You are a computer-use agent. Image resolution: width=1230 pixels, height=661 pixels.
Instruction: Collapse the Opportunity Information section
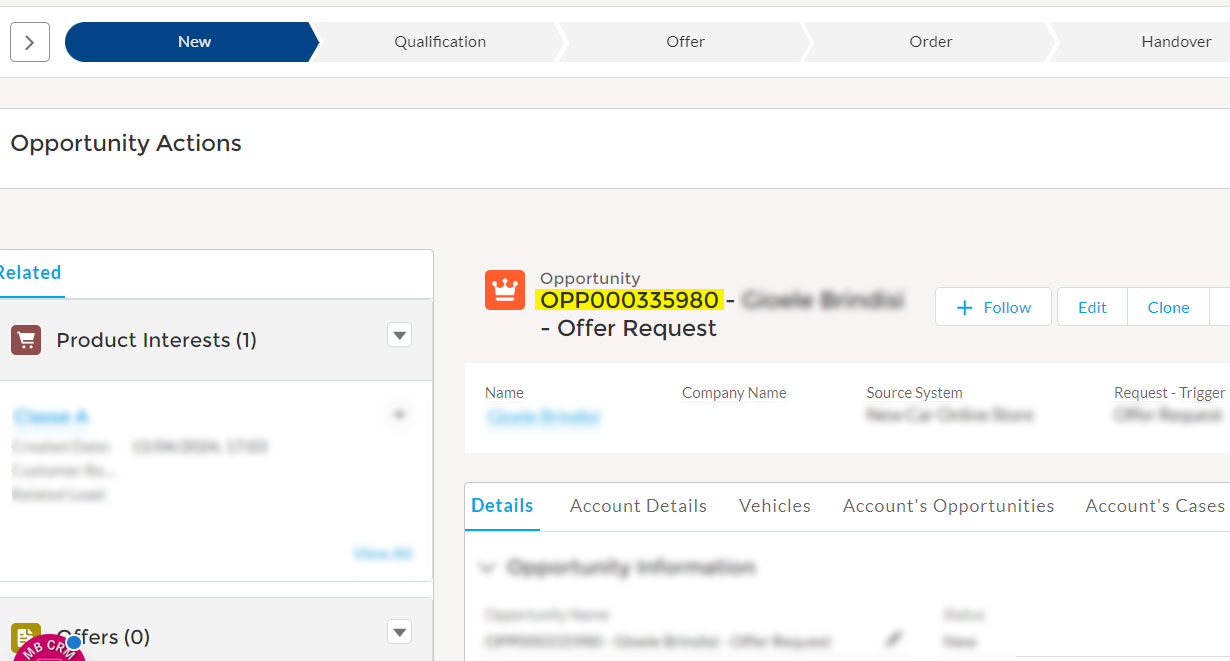click(x=488, y=568)
